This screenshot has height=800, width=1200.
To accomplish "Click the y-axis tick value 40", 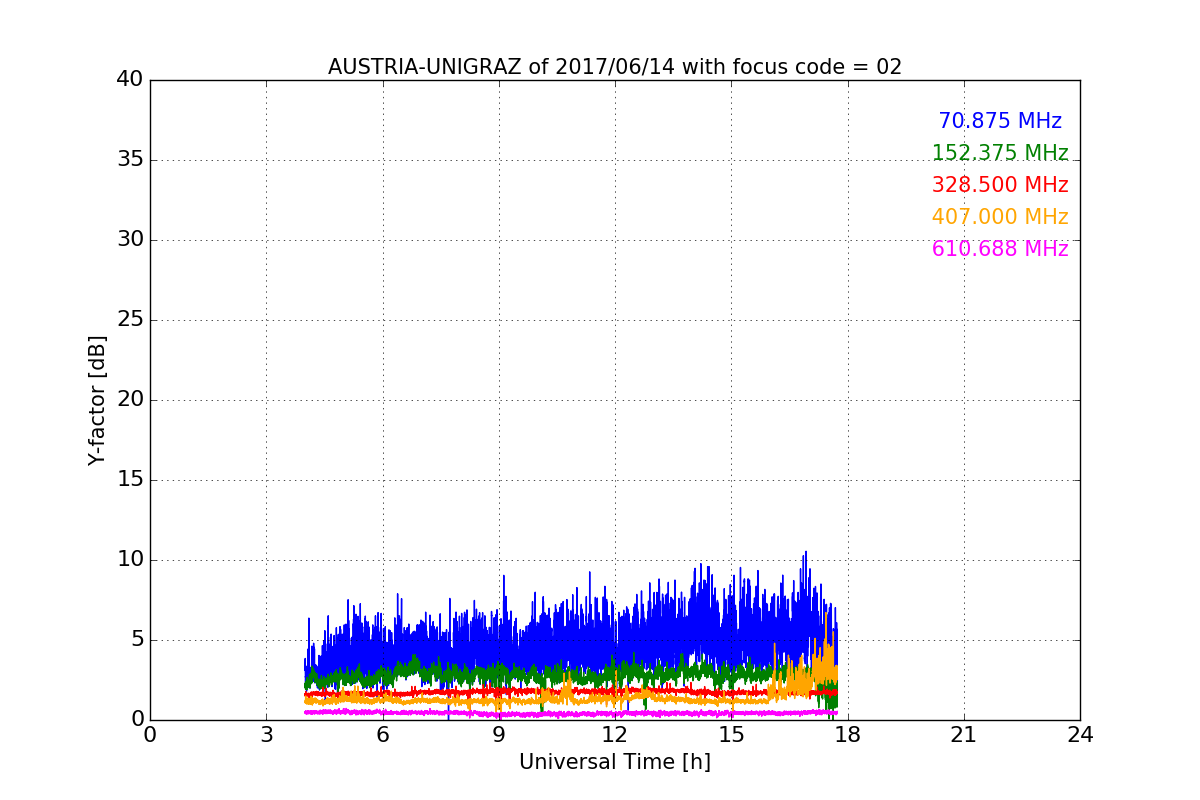I will tap(130, 80).
